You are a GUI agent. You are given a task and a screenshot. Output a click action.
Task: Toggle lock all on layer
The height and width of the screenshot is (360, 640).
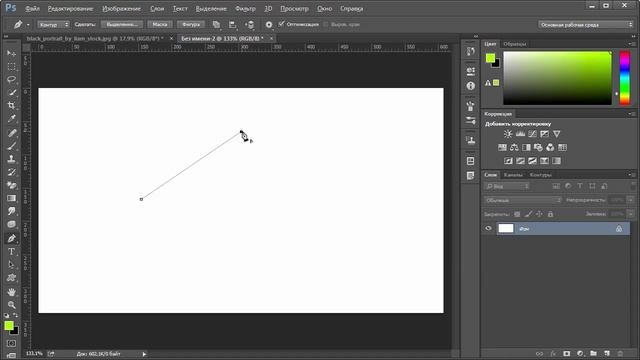click(x=550, y=214)
